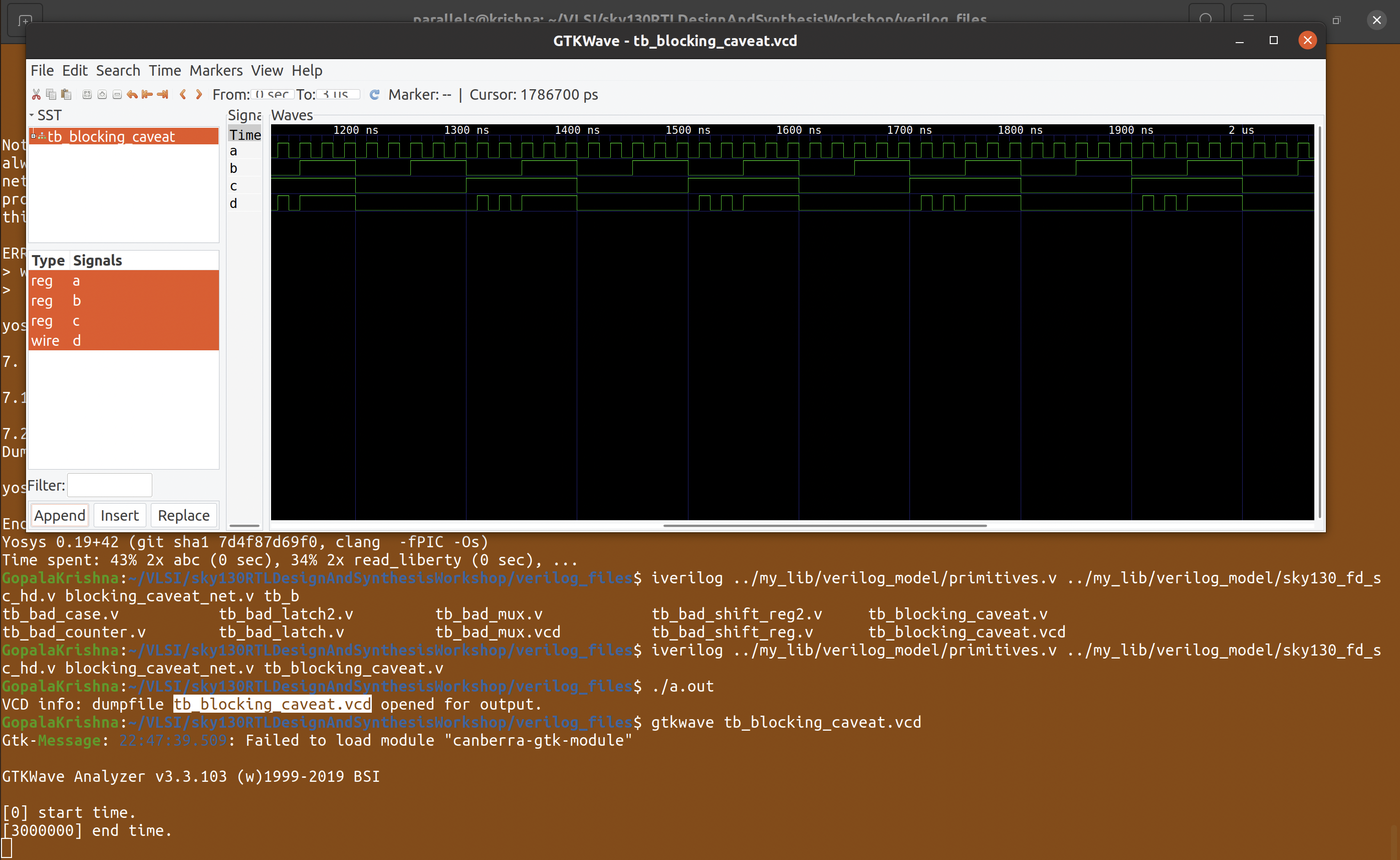The width and height of the screenshot is (1400, 860).
Task: Click the Zoom Out minus icon
Action: (117, 94)
